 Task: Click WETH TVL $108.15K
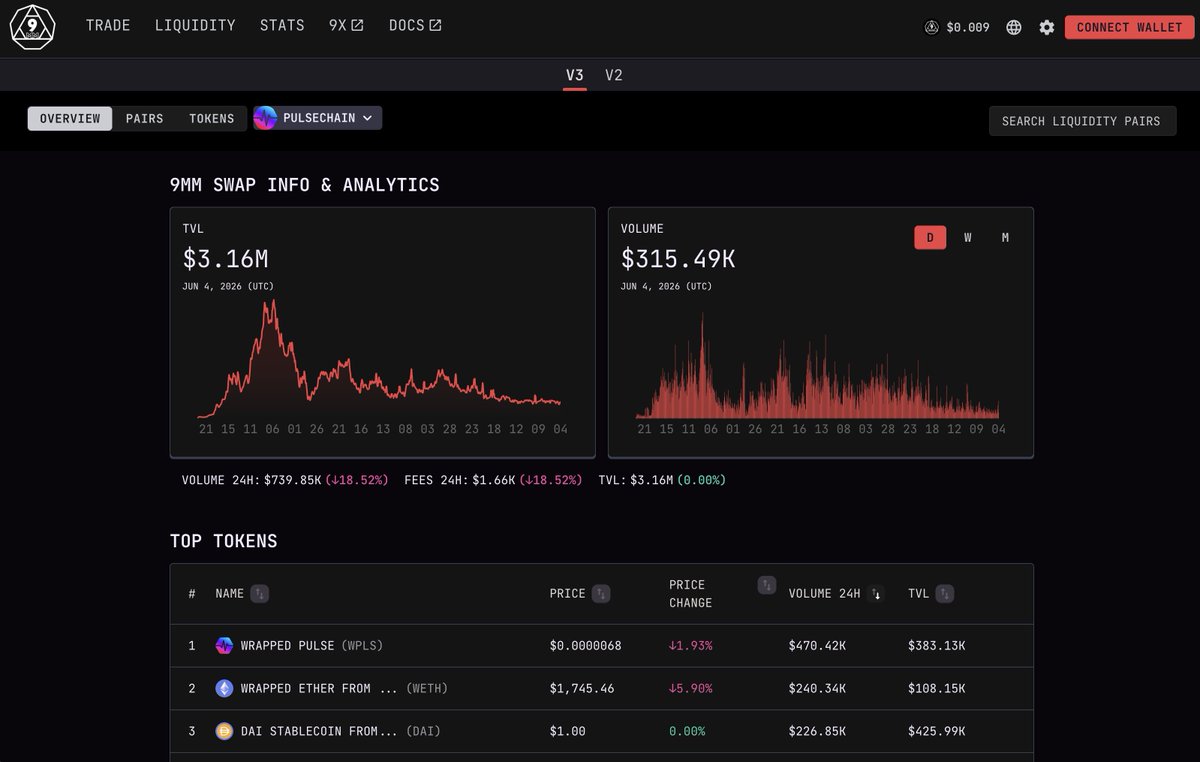point(937,688)
